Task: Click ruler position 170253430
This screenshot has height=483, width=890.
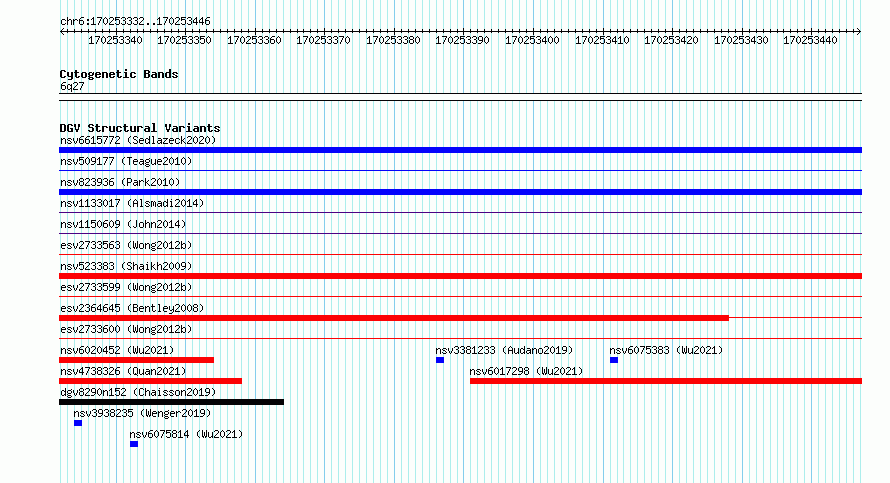Action: pyautogui.click(x=741, y=40)
